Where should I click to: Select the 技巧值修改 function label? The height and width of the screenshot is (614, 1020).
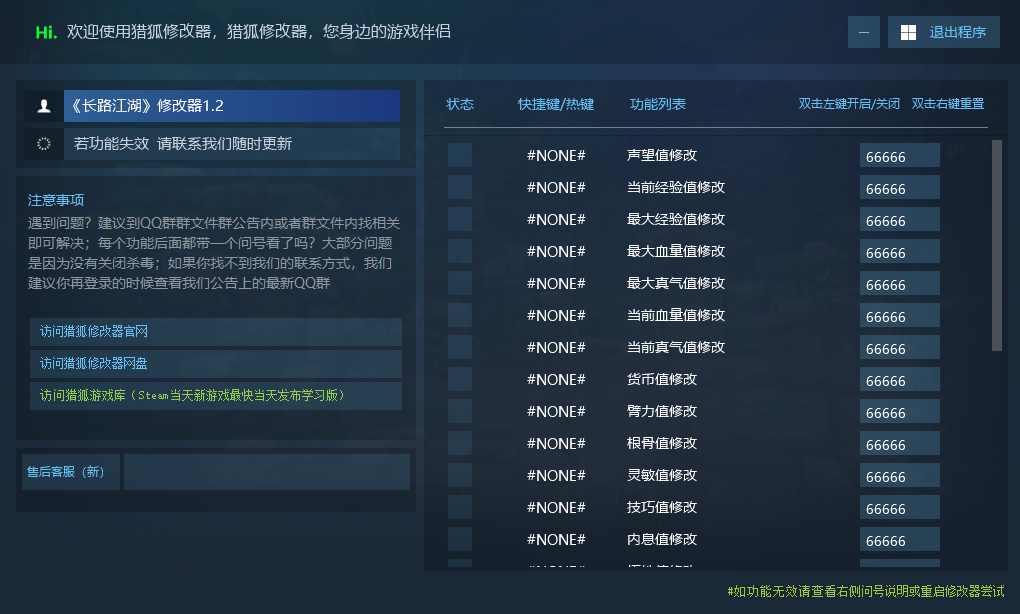662,507
